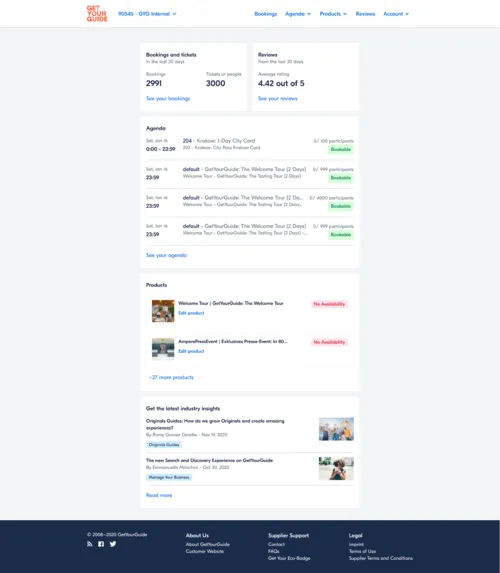Select the 2991 bookings count
This screenshot has width=500, height=573.
154,83
